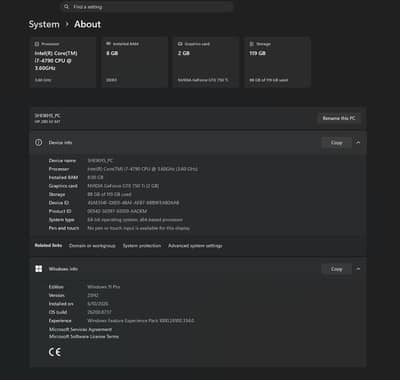Click the About page title
This screenshot has height=380, width=400.
(x=87, y=24)
